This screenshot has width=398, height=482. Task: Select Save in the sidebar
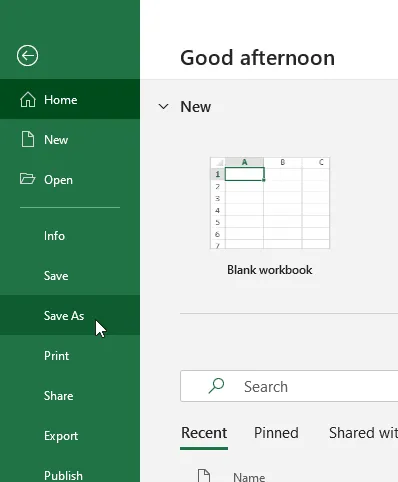click(x=70, y=276)
